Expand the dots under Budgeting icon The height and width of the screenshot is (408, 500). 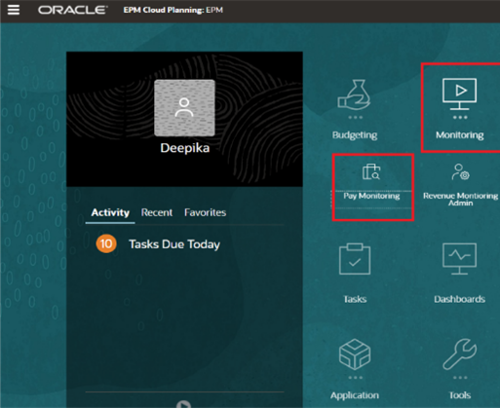(355, 117)
